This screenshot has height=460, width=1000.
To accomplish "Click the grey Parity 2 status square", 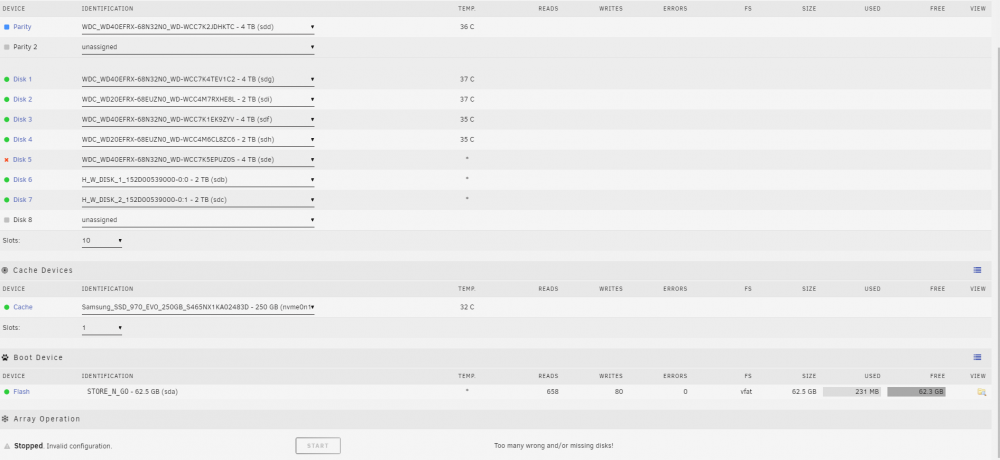I will [x=6, y=47].
